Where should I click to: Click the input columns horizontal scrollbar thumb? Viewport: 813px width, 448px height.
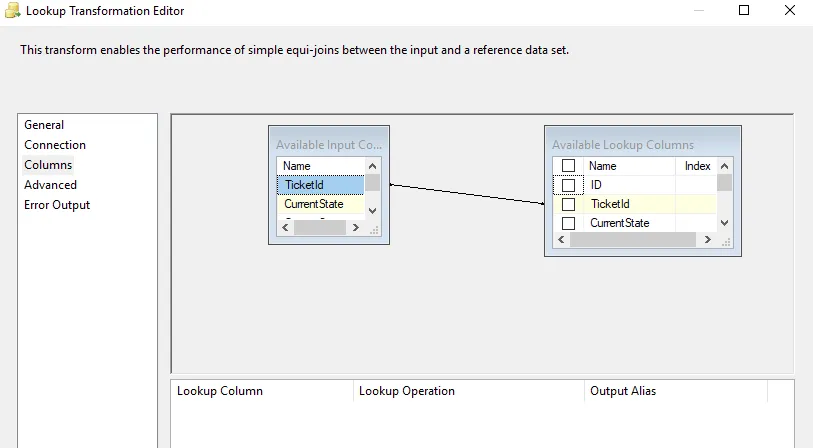click(x=319, y=228)
